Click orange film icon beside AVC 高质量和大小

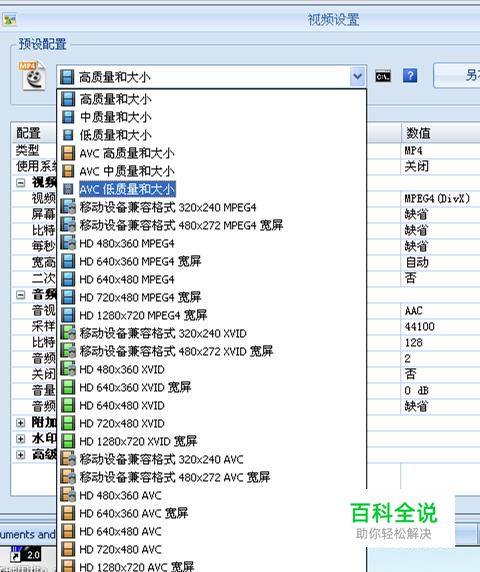click(68, 153)
